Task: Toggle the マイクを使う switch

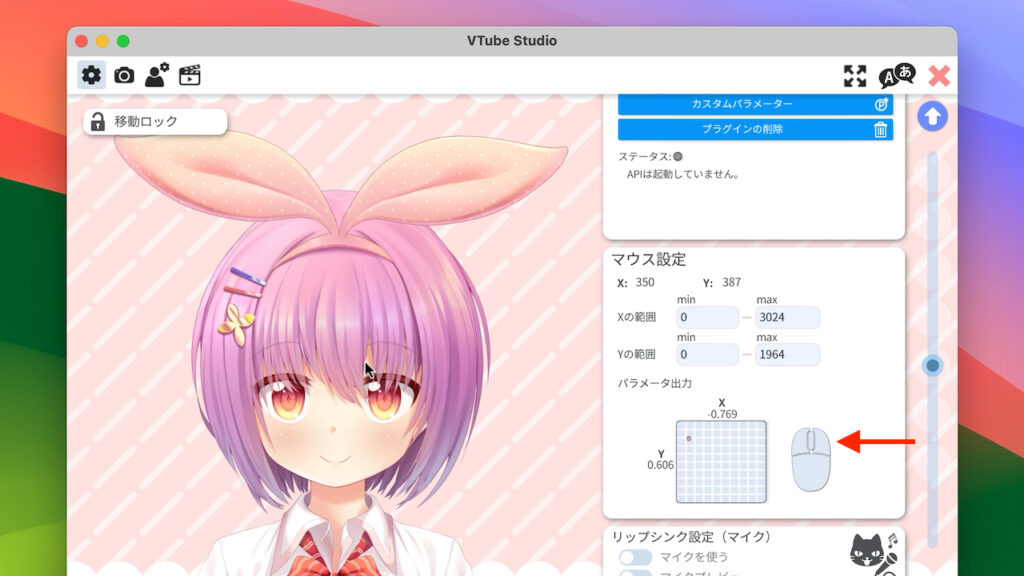Action: (635, 557)
